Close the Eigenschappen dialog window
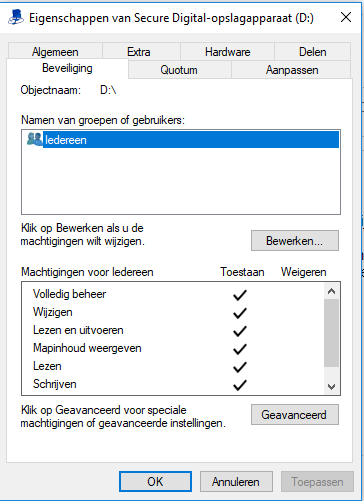This screenshot has height=501, width=364. coord(346,17)
